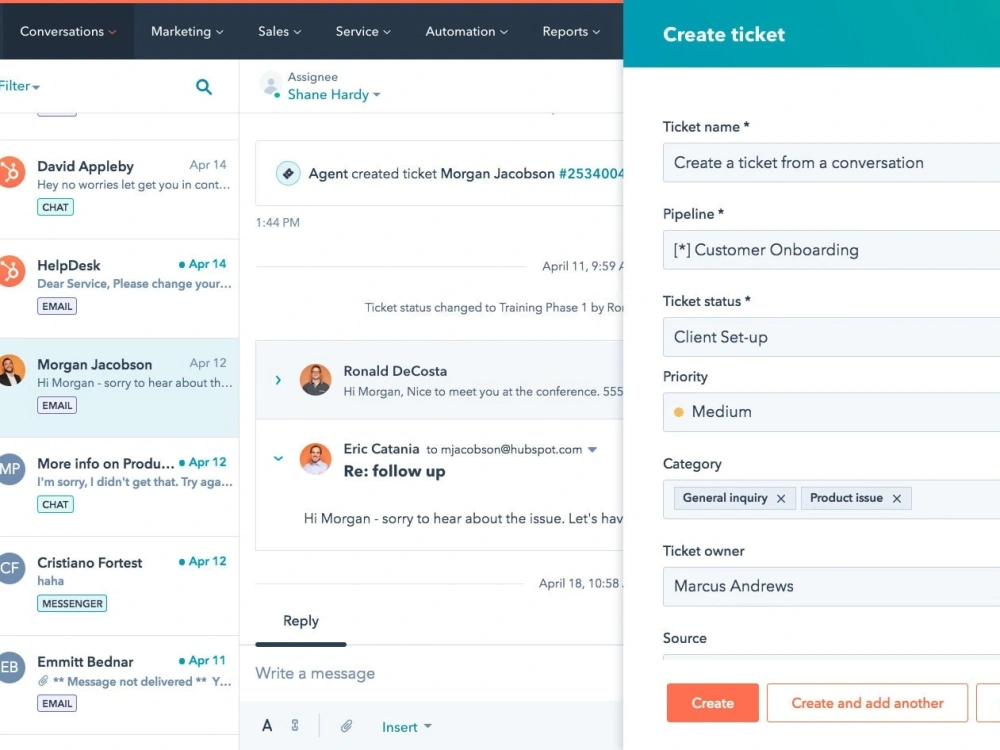The width and height of the screenshot is (1000, 750).
Task: Open the Filter dropdown
Action: [20, 86]
